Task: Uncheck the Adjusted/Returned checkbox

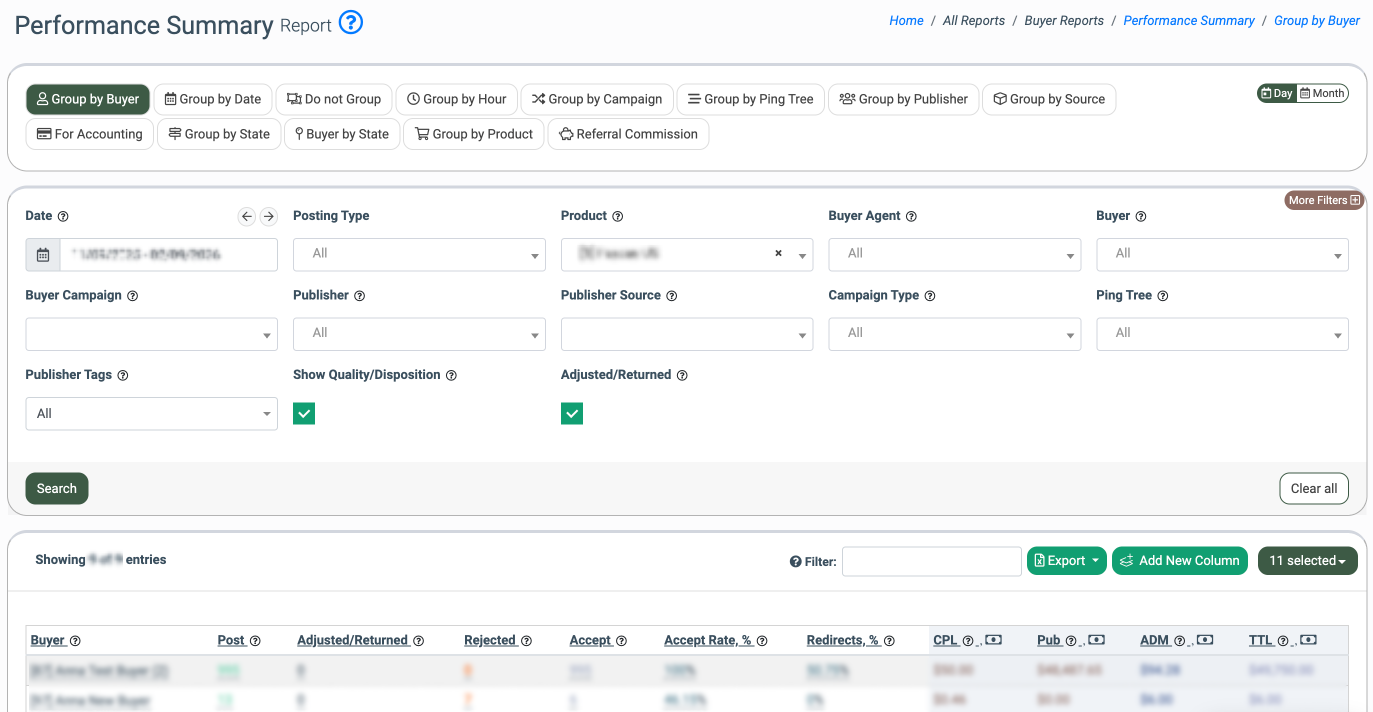Action: pos(572,413)
